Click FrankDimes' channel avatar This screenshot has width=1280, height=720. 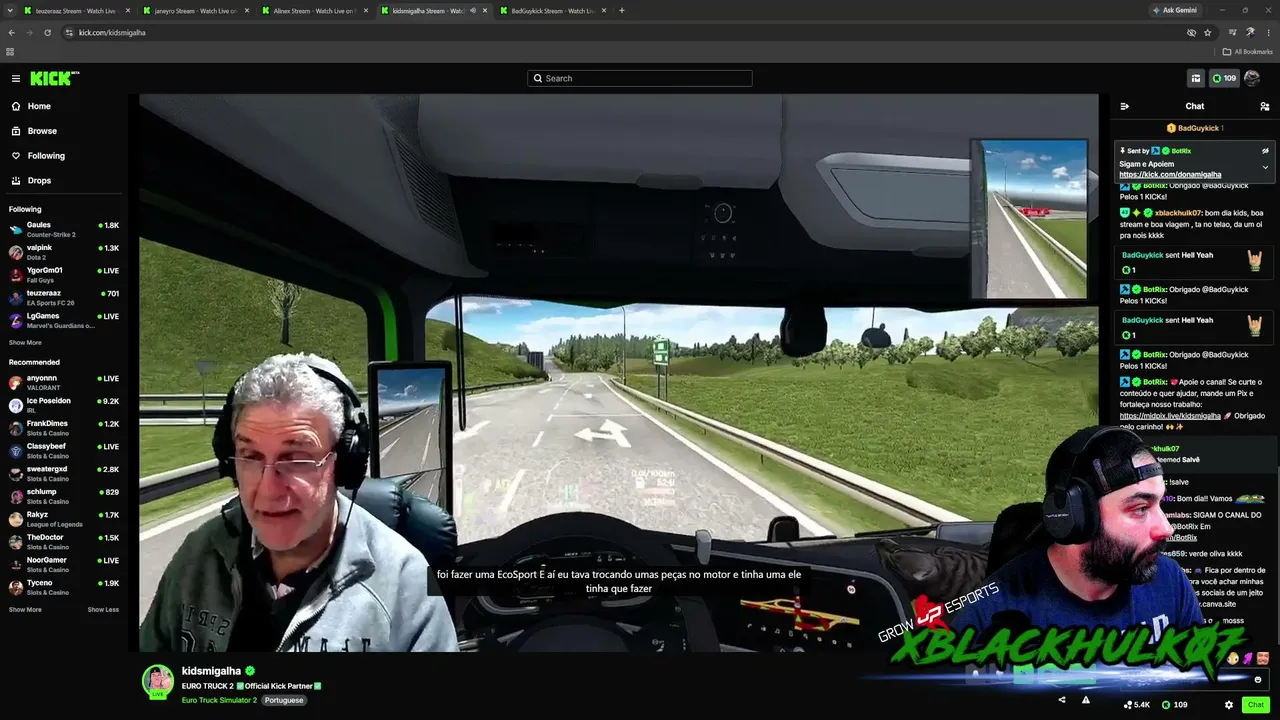click(16, 428)
